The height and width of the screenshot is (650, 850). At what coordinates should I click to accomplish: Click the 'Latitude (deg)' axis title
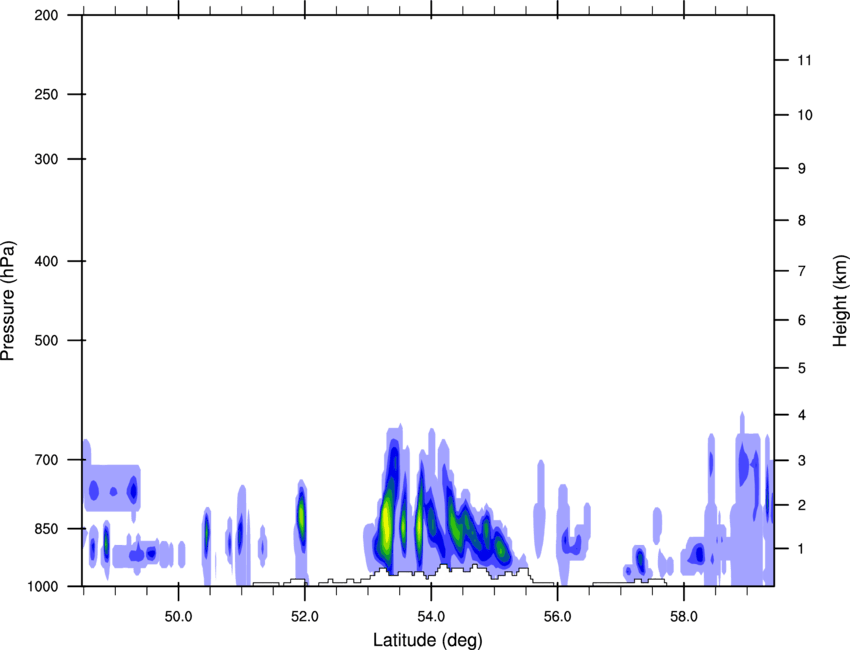tap(427, 640)
